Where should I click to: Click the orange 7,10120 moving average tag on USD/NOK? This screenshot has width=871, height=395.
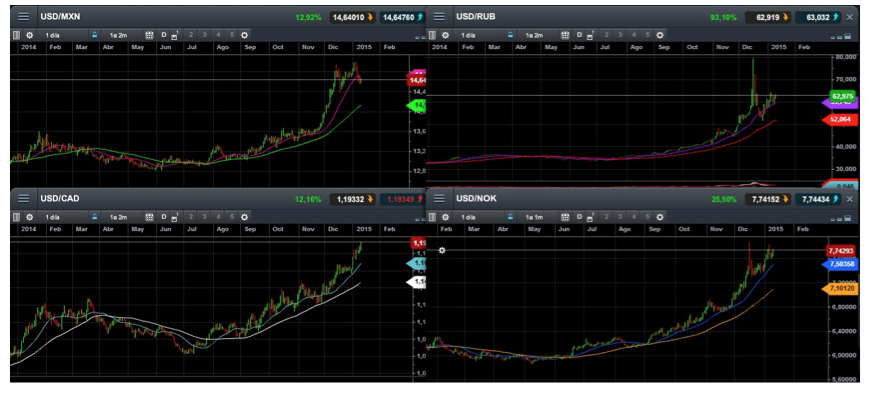click(840, 289)
